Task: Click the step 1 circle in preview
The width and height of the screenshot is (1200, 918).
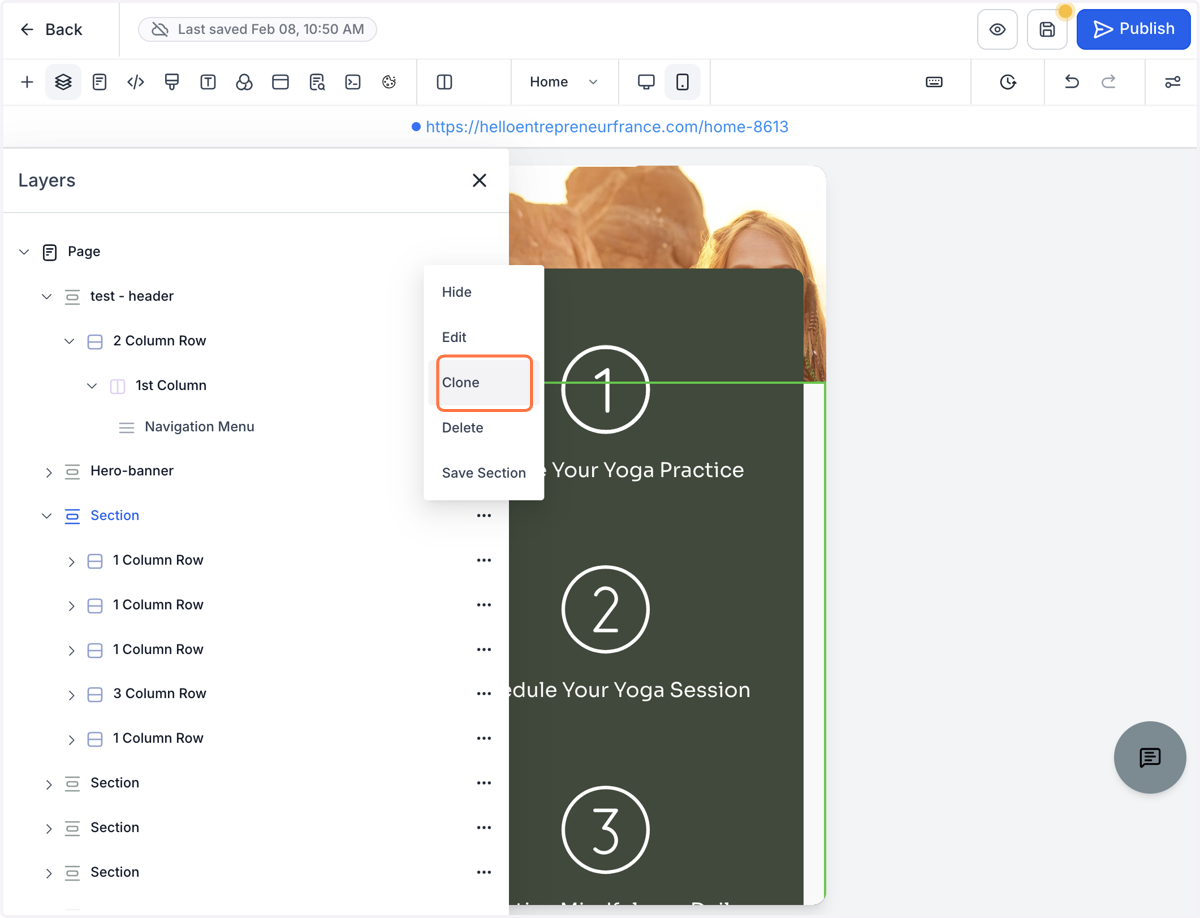Action: point(606,390)
